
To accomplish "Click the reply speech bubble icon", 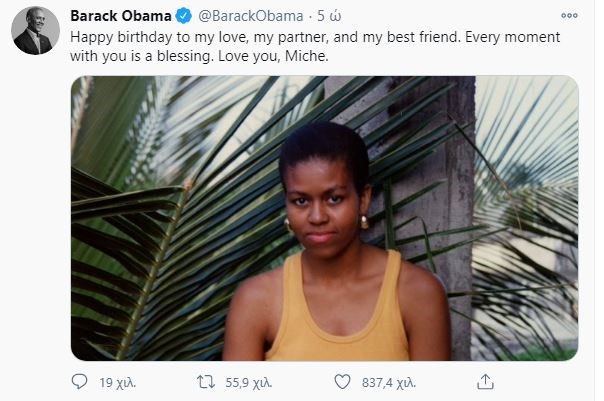I will [x=81, y=381].
